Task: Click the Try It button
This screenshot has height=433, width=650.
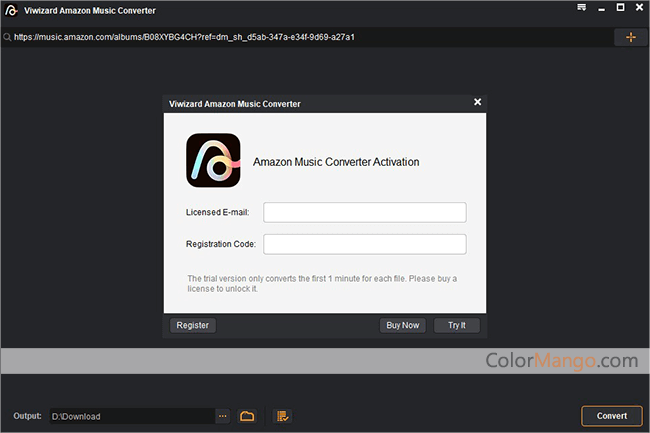Action: coord(457,325)
